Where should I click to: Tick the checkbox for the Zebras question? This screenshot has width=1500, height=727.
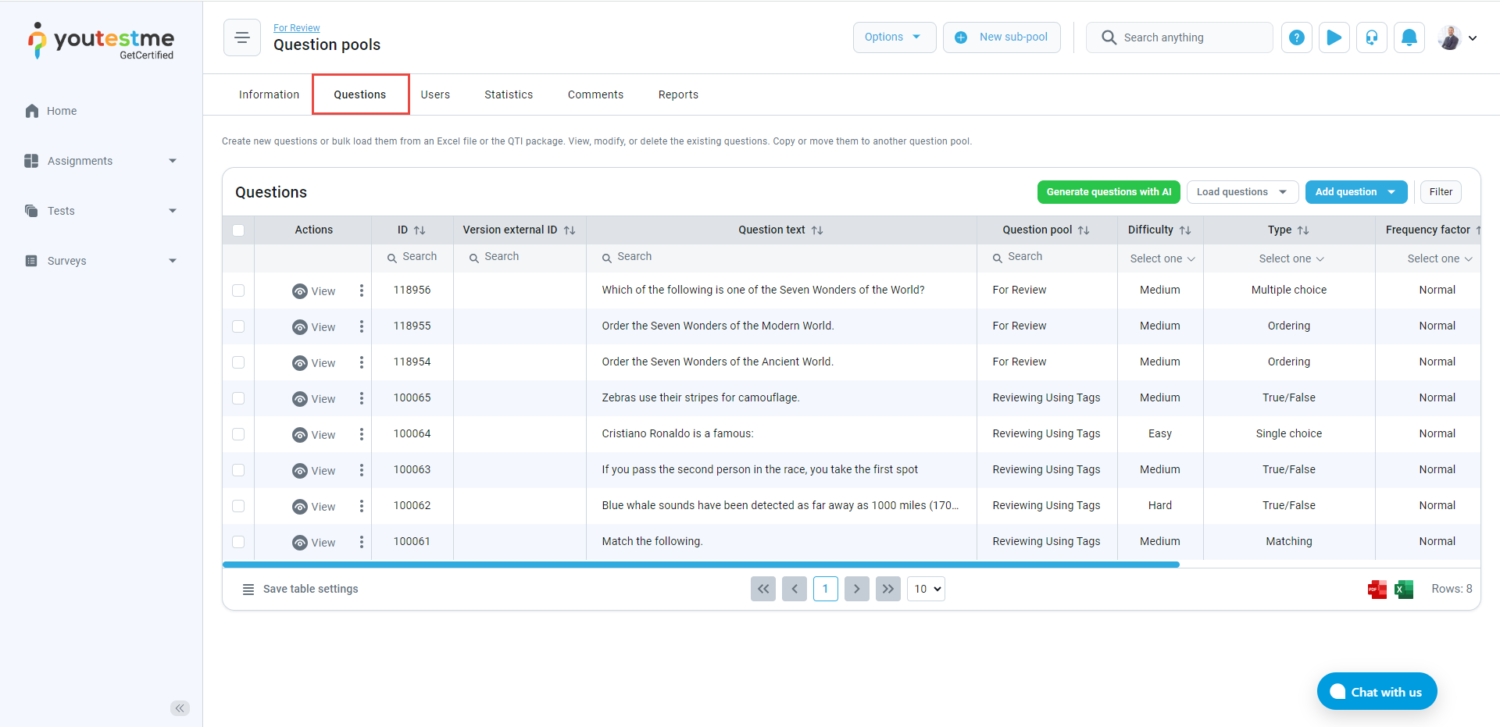[238, 398]
